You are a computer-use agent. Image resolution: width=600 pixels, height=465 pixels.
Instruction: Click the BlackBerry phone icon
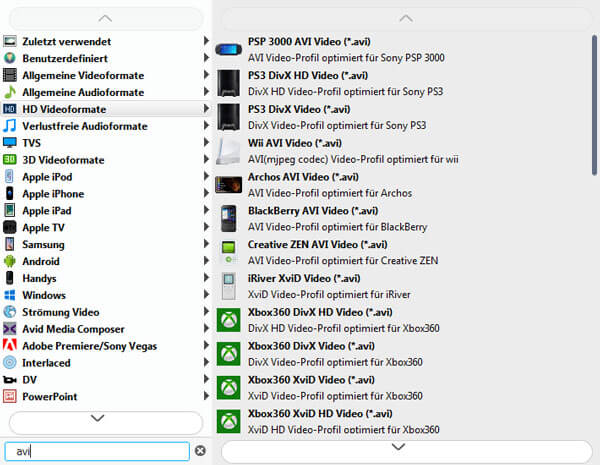[x=228, y=218]
